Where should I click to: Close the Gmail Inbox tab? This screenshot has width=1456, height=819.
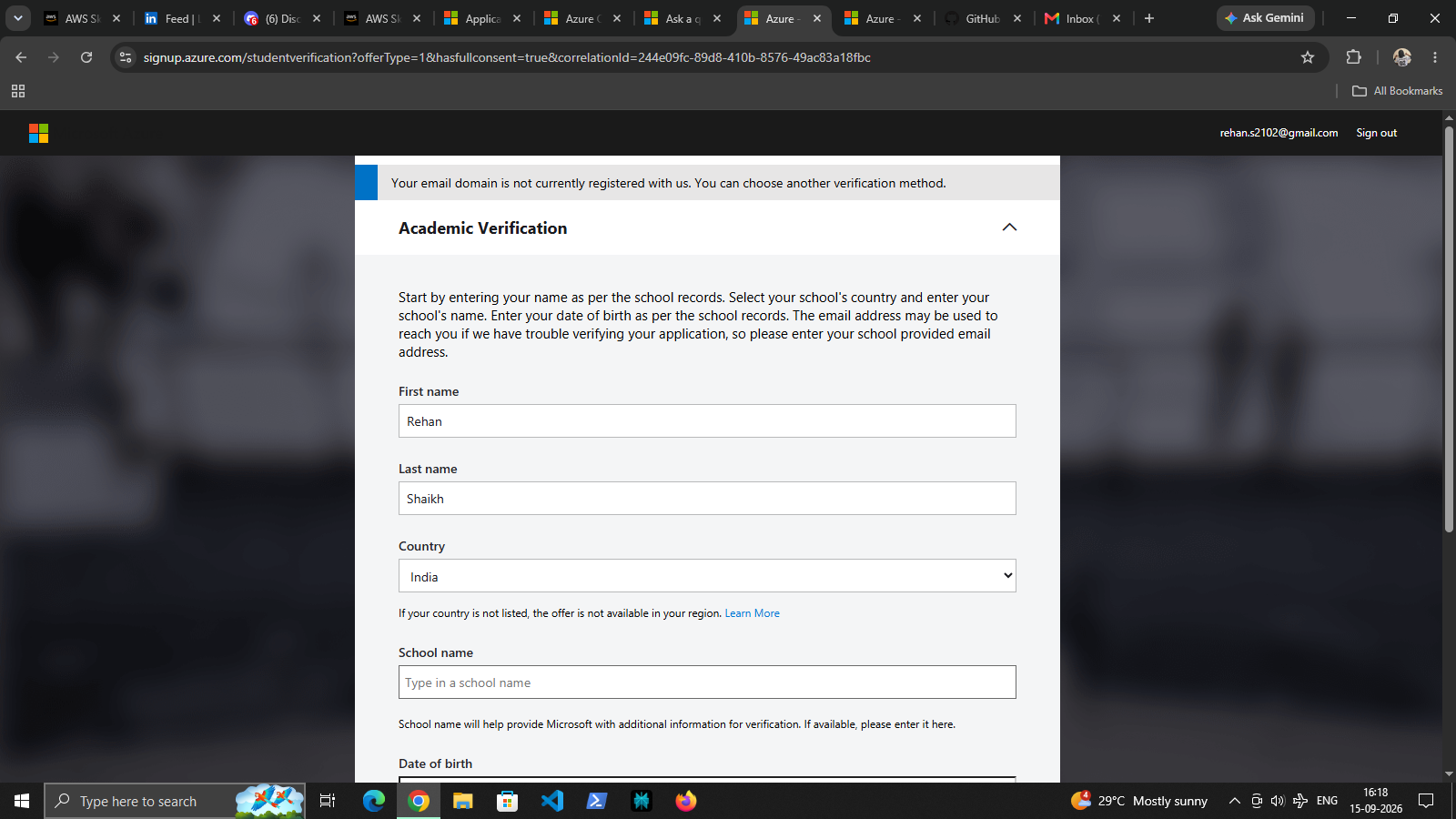click(1117, 18)
